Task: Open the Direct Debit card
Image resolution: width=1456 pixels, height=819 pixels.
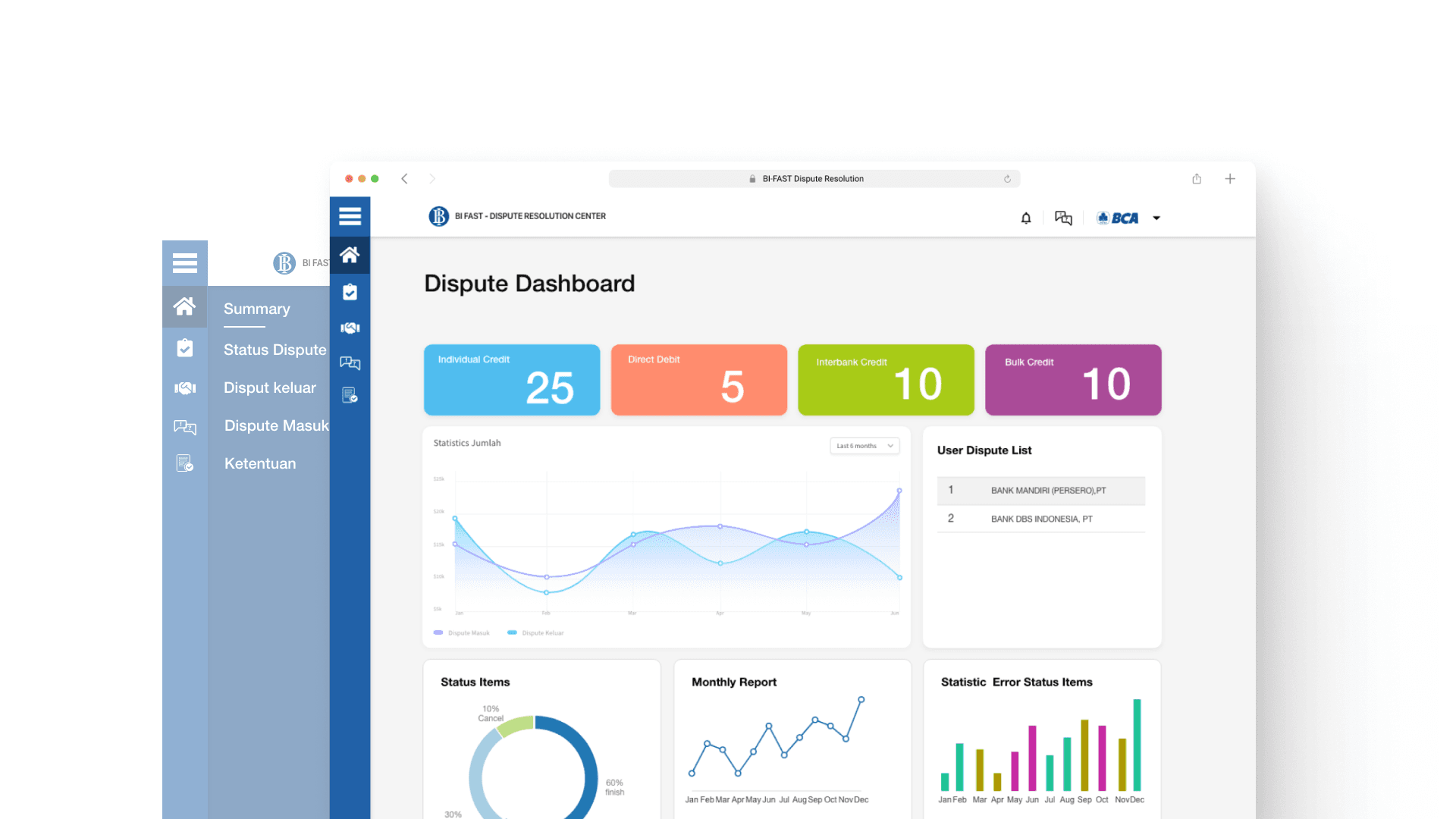Action: pos(699,380)
